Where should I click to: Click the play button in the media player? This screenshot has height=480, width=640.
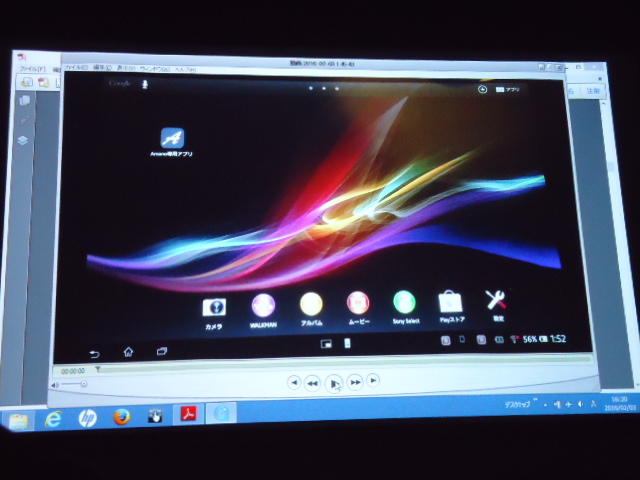(334, 383)
